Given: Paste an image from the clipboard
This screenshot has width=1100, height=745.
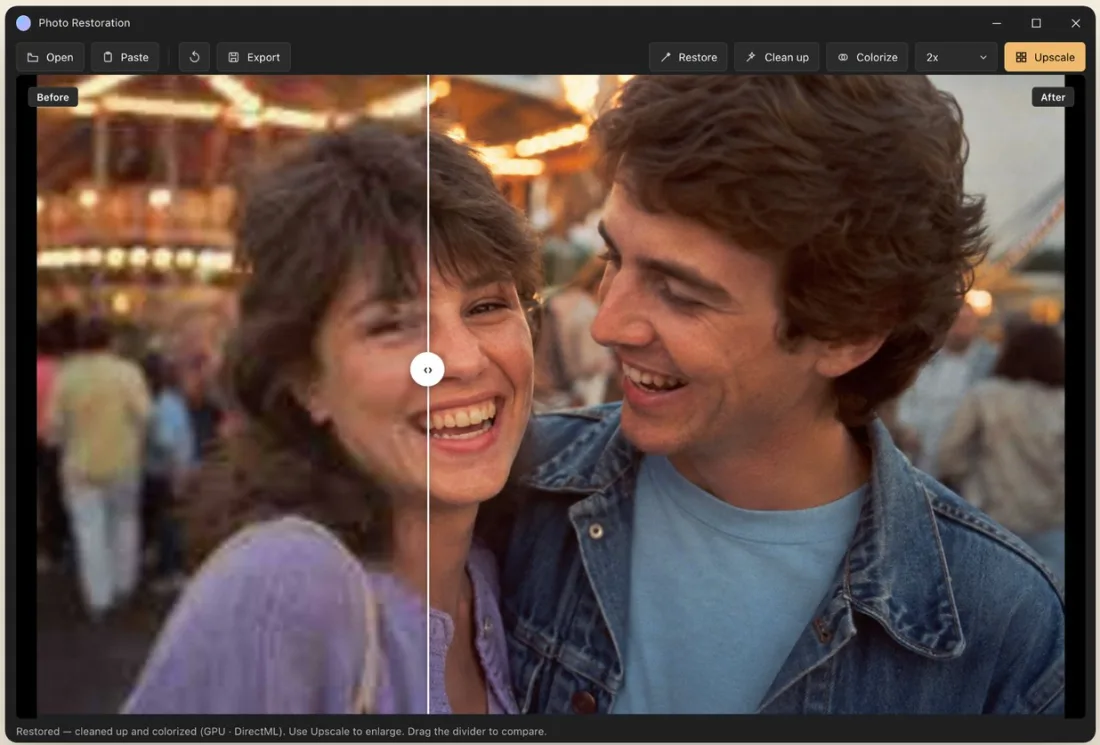Looking at the screenshot, I should tap(126, 58).
